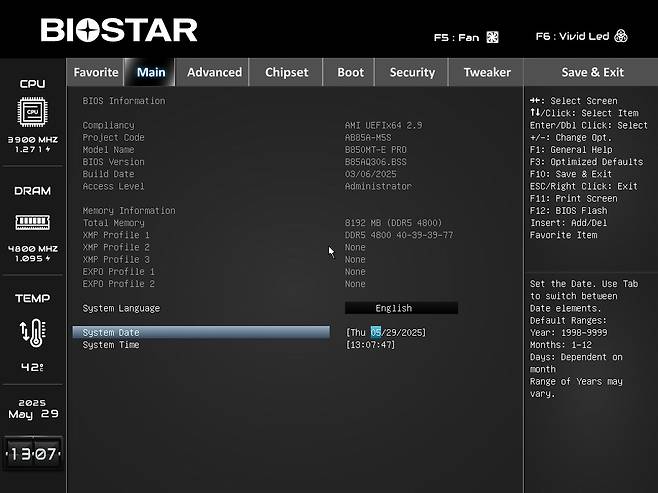Click the highlighted month 05 field
The width and height of the screenshot is (658, 493).
click(x=376, y=332)
